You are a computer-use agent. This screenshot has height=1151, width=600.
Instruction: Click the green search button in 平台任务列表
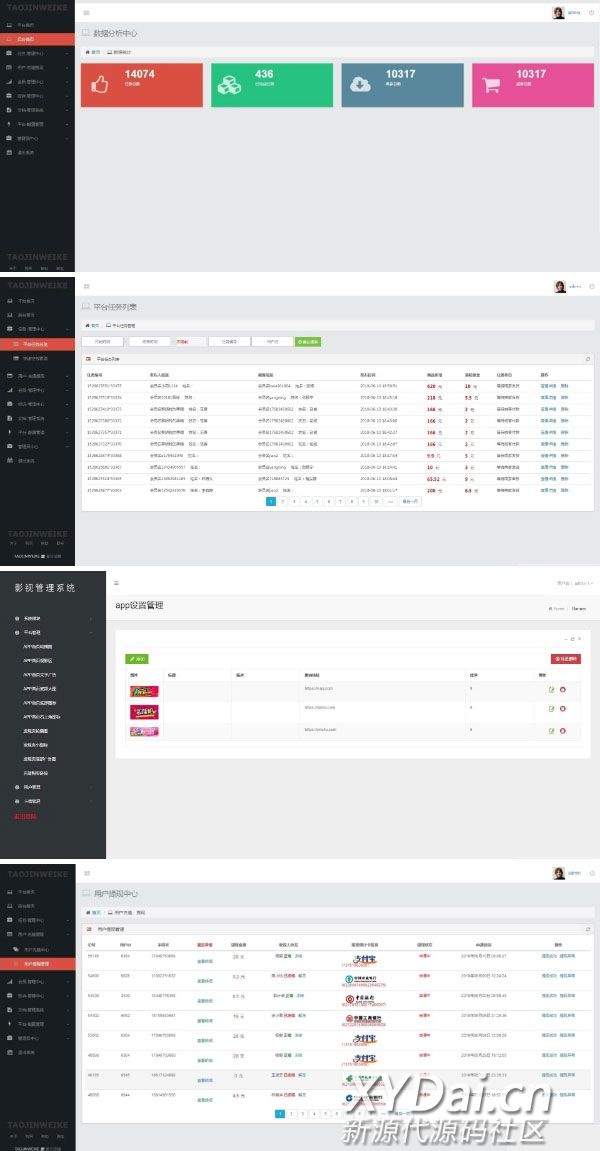pyautogui.click(x=308, y=341)
